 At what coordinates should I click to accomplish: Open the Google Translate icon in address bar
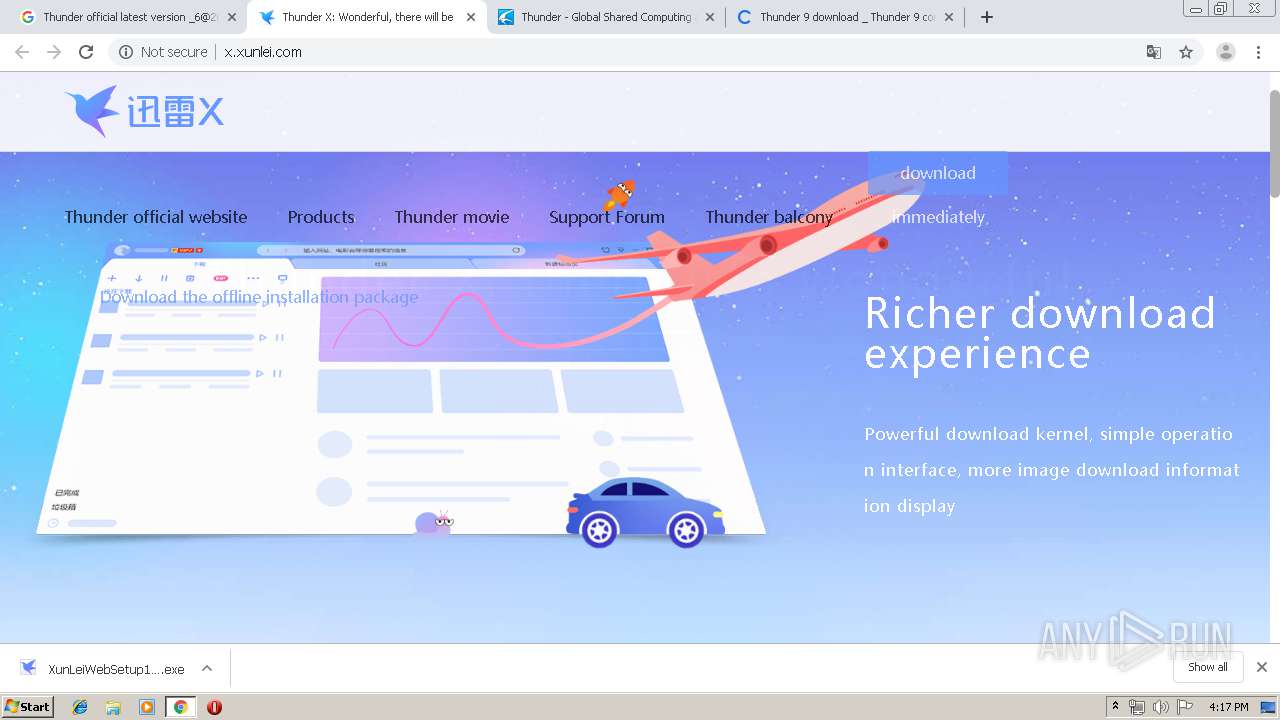[x=1153, y=52]
